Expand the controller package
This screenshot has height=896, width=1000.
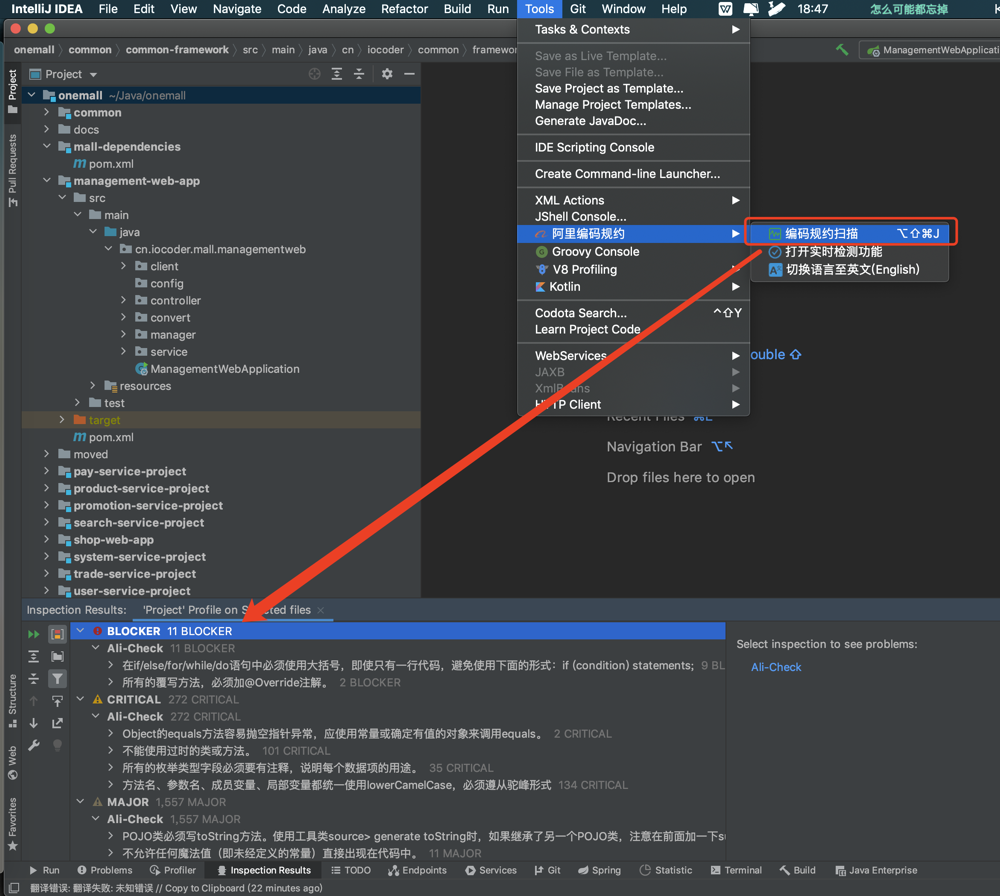(x=124, y=300)
